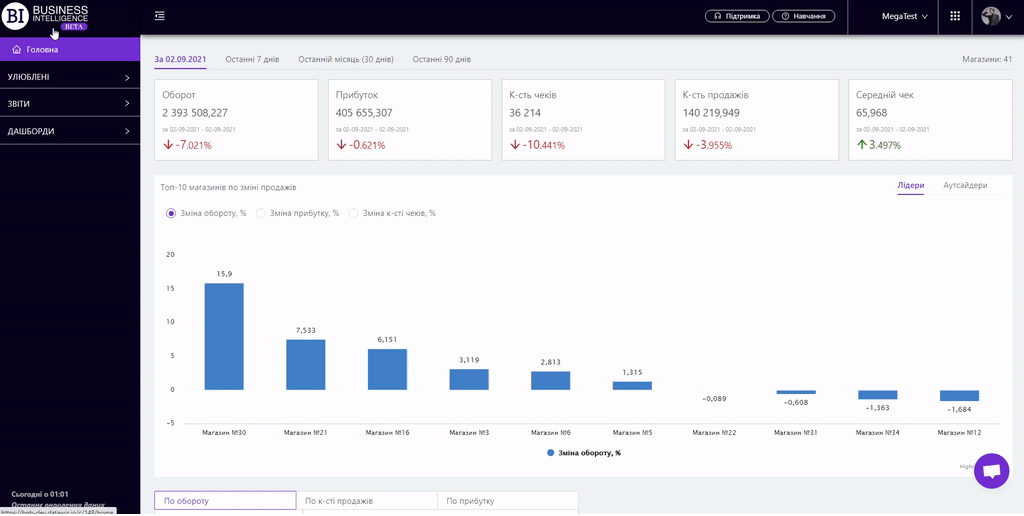Click the home icon beside Головна
The height and width of the screenshot is (516, 1024).
[x=17, y=49]
